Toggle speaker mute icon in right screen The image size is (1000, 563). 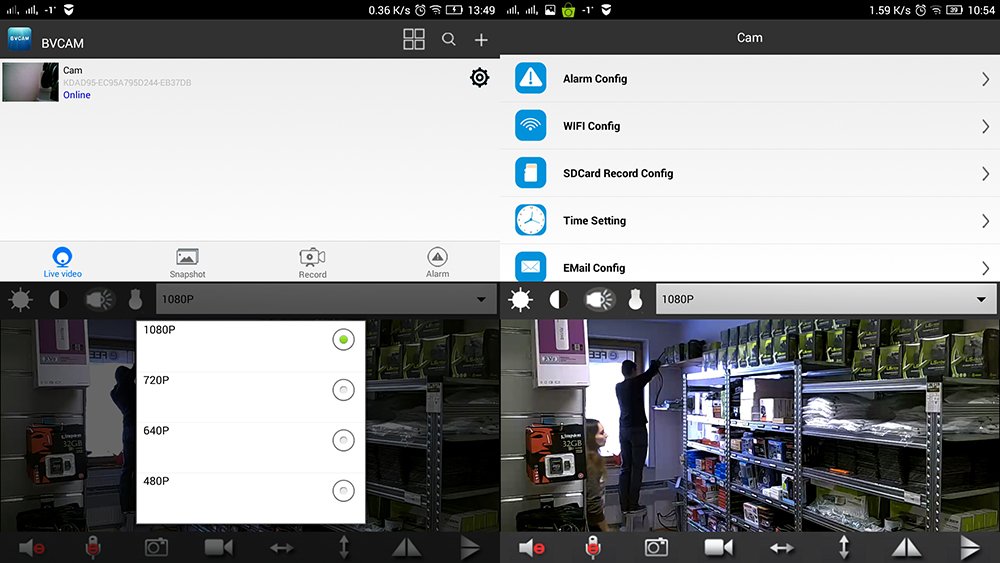coord(531,548)
